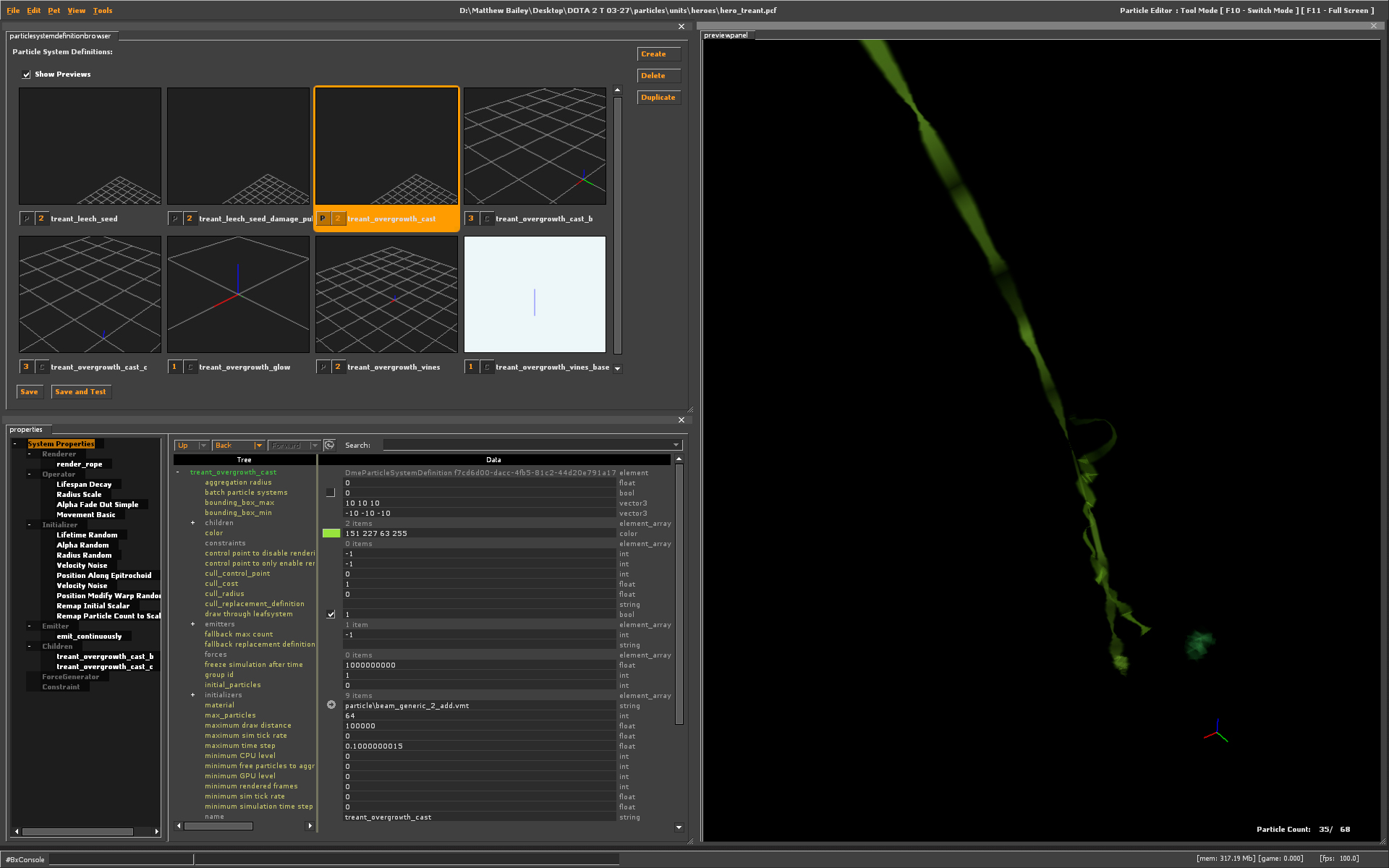This screenshot has width=1389, height=868.
Task: Click the C button beside treant_overgrowth_cast_c
Action: click(42, 367)
